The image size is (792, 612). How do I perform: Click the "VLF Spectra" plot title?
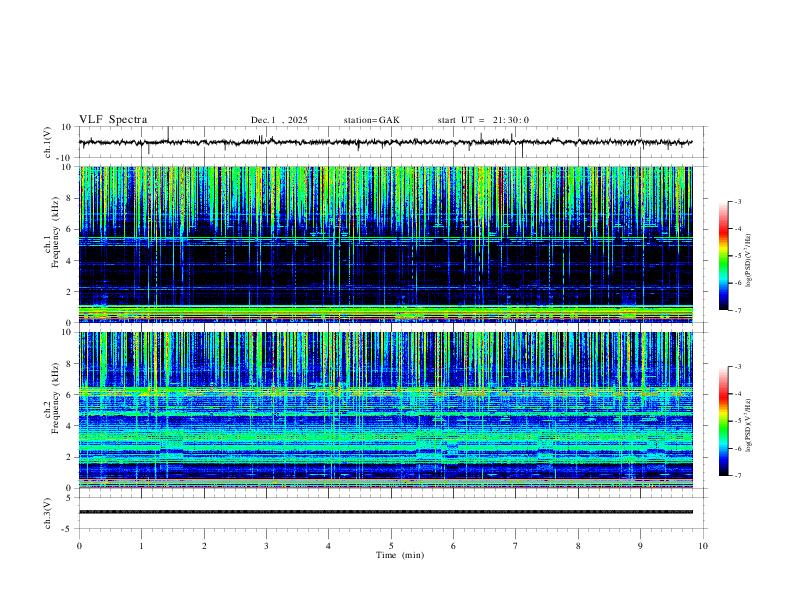(113, 119)
